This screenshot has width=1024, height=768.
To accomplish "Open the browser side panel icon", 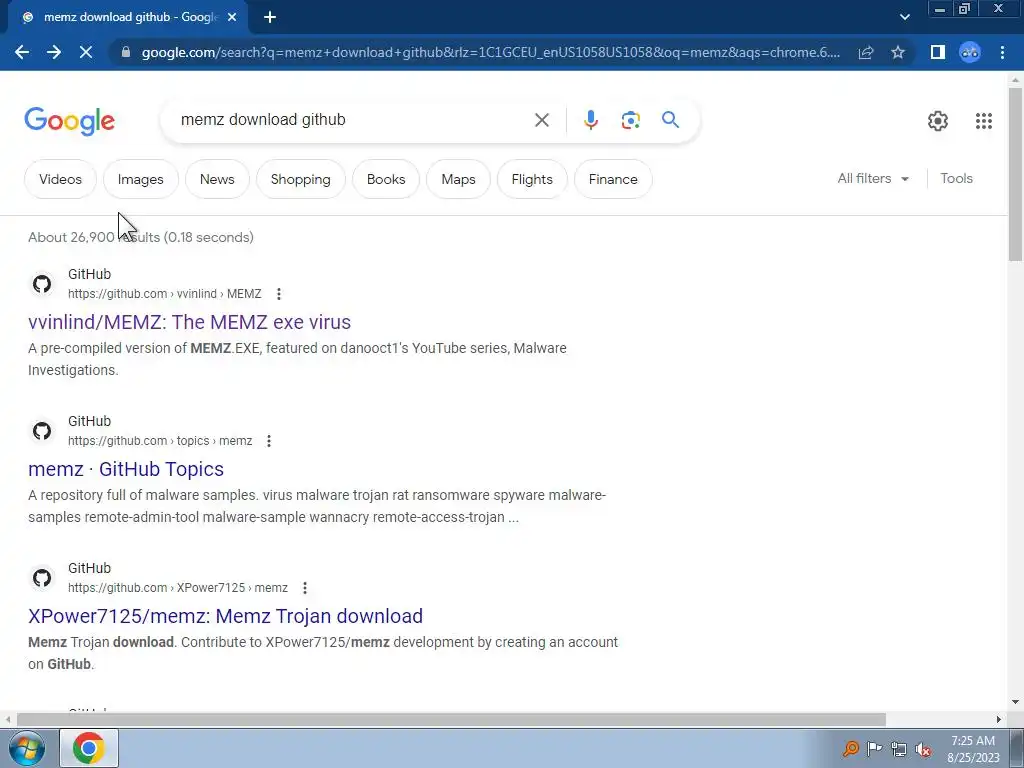I will [938, 52].
